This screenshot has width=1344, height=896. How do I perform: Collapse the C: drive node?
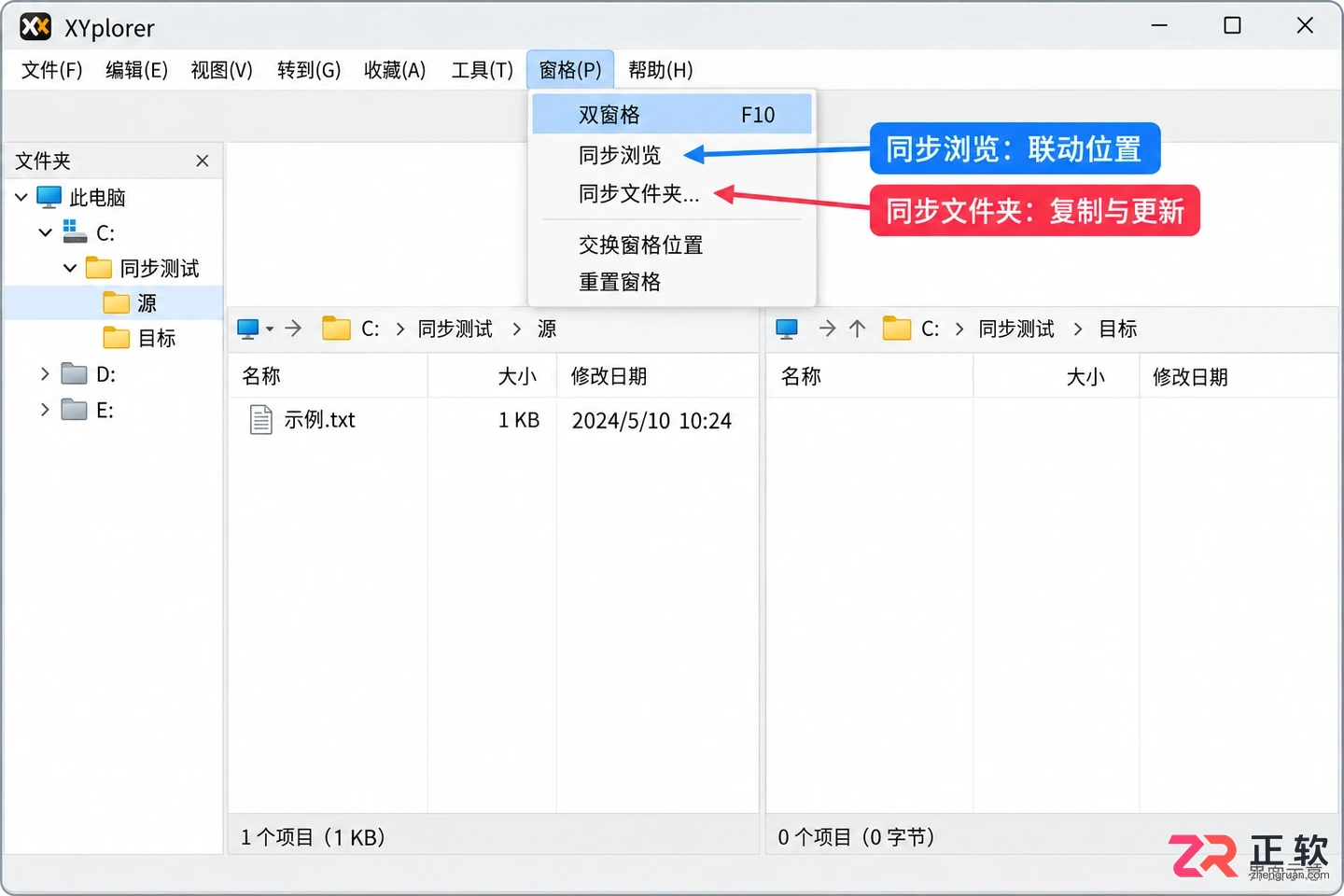pyautogui.click(x=45, y=232)
